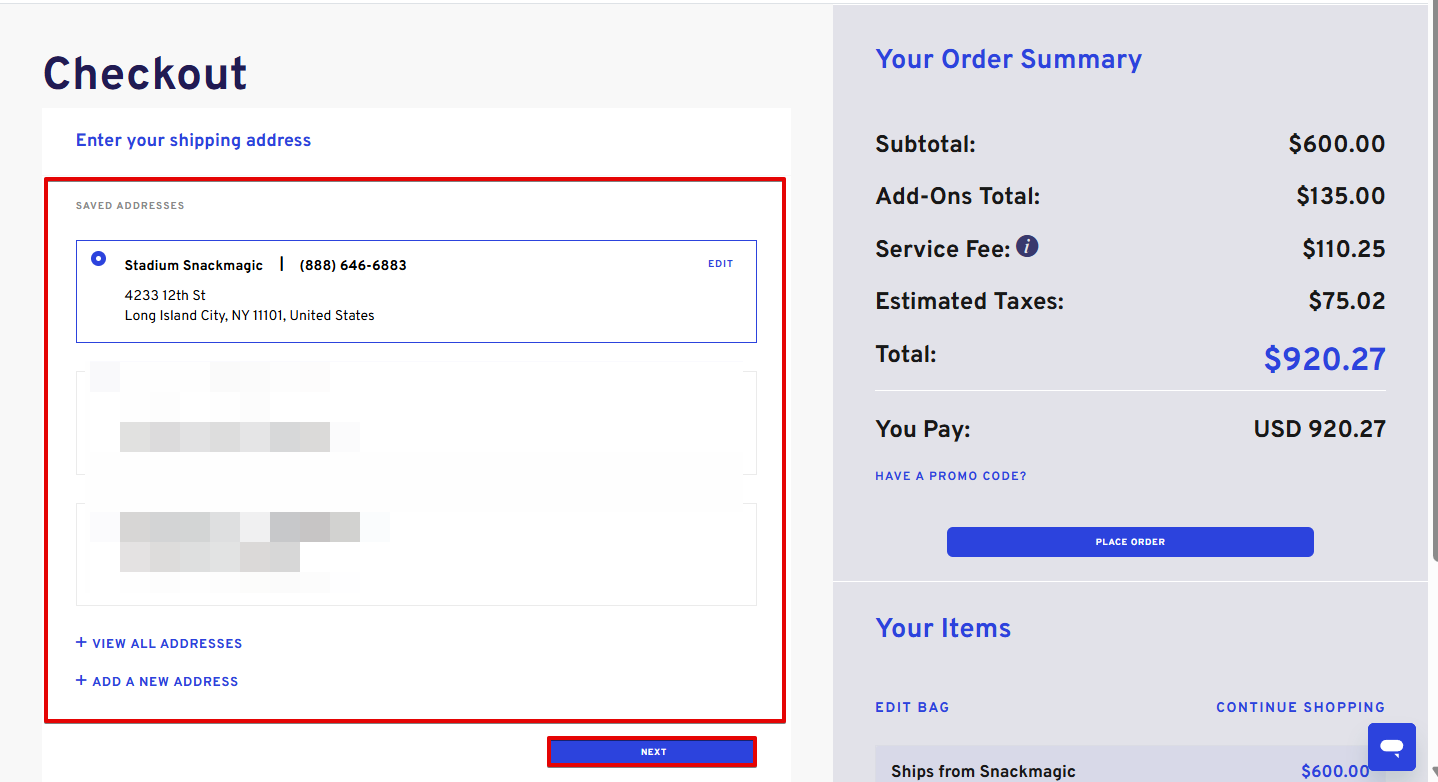Edit the Stadium Snackmagic address
Image resolution: width=1438 pixels, height=782 pixels.
(720, 264)
